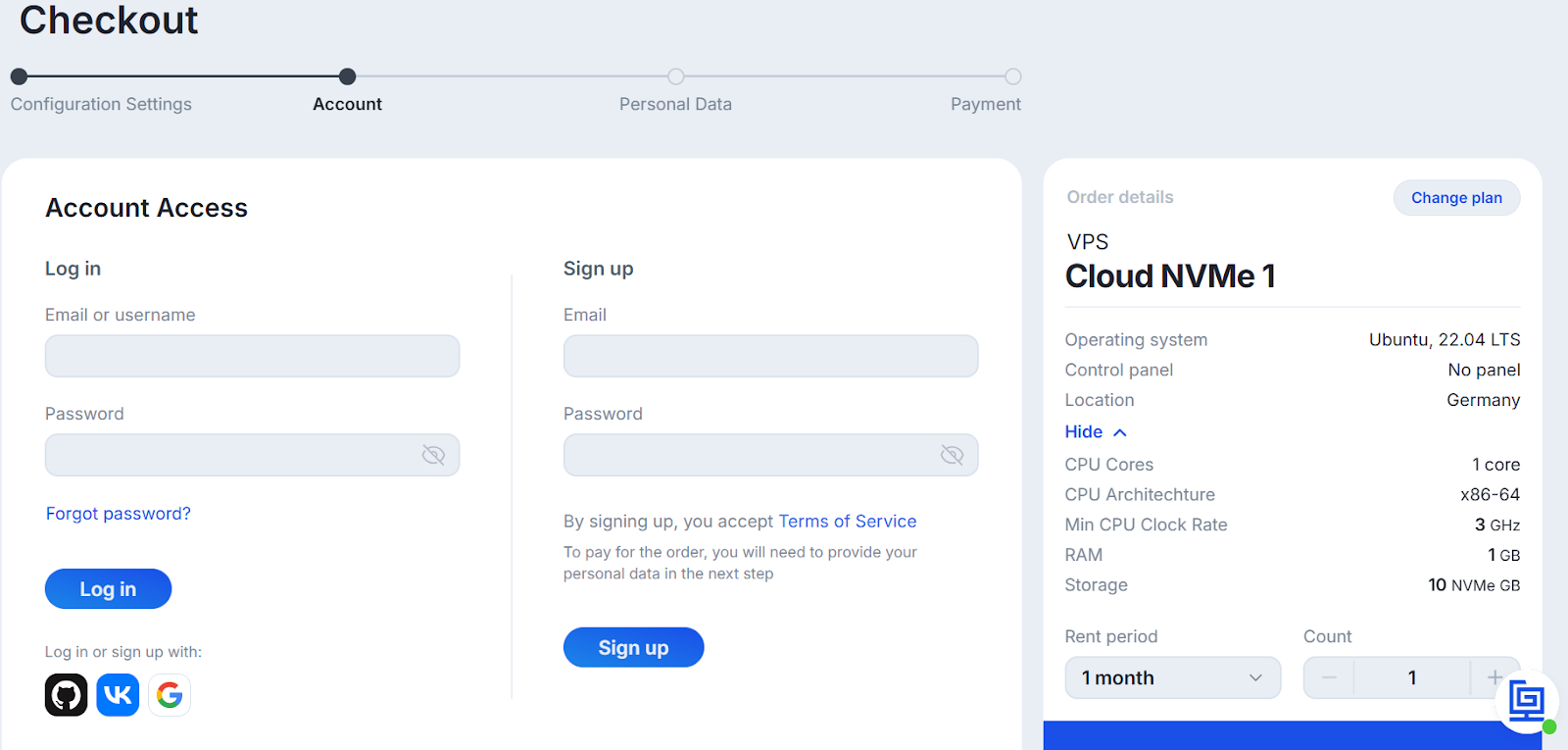Click the 10 NVMe GB storage value
The image size is (1568, 750).
point(1474,585)
